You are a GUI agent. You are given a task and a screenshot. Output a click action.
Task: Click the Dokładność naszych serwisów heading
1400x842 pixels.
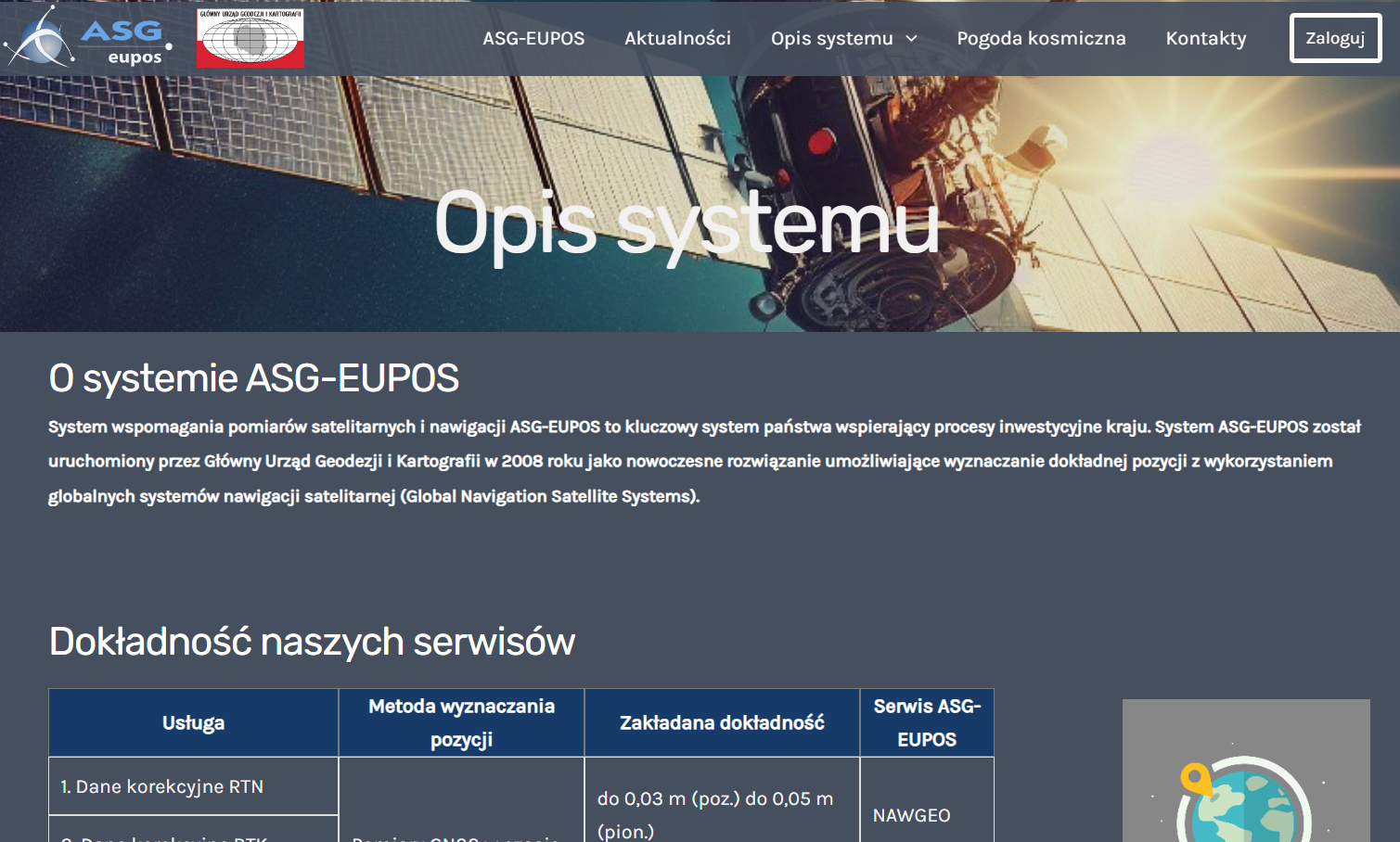click(x=312, y=642)
